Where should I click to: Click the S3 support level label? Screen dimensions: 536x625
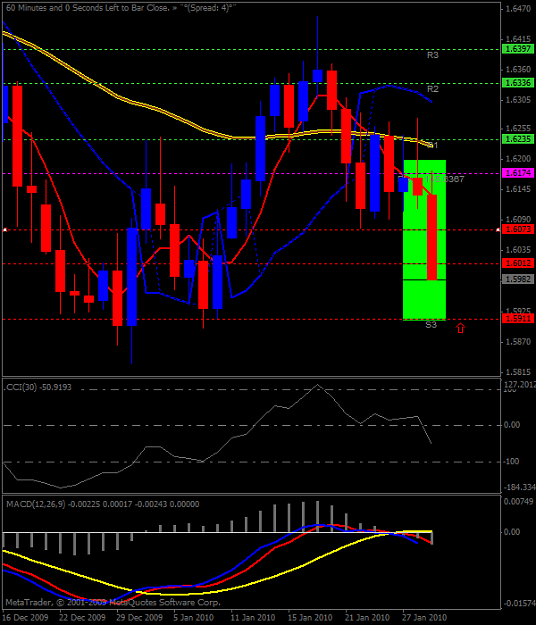431,325
